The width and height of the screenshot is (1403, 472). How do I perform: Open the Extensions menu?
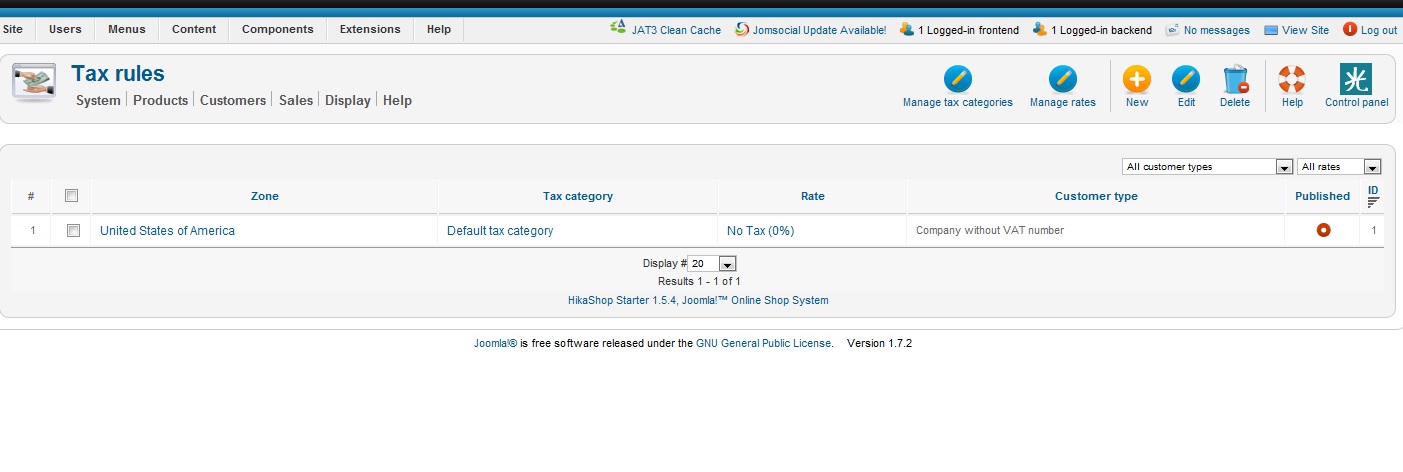(370, 30)
